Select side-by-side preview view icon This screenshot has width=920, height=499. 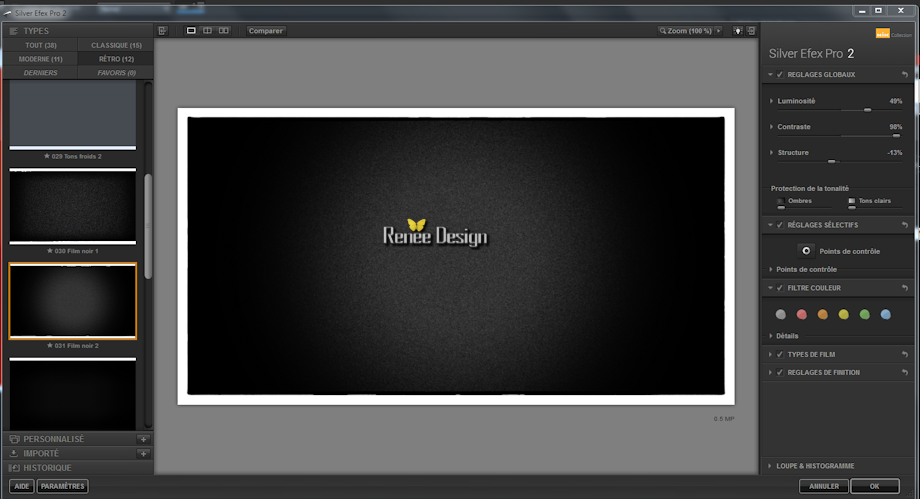[x=224, y=31]
